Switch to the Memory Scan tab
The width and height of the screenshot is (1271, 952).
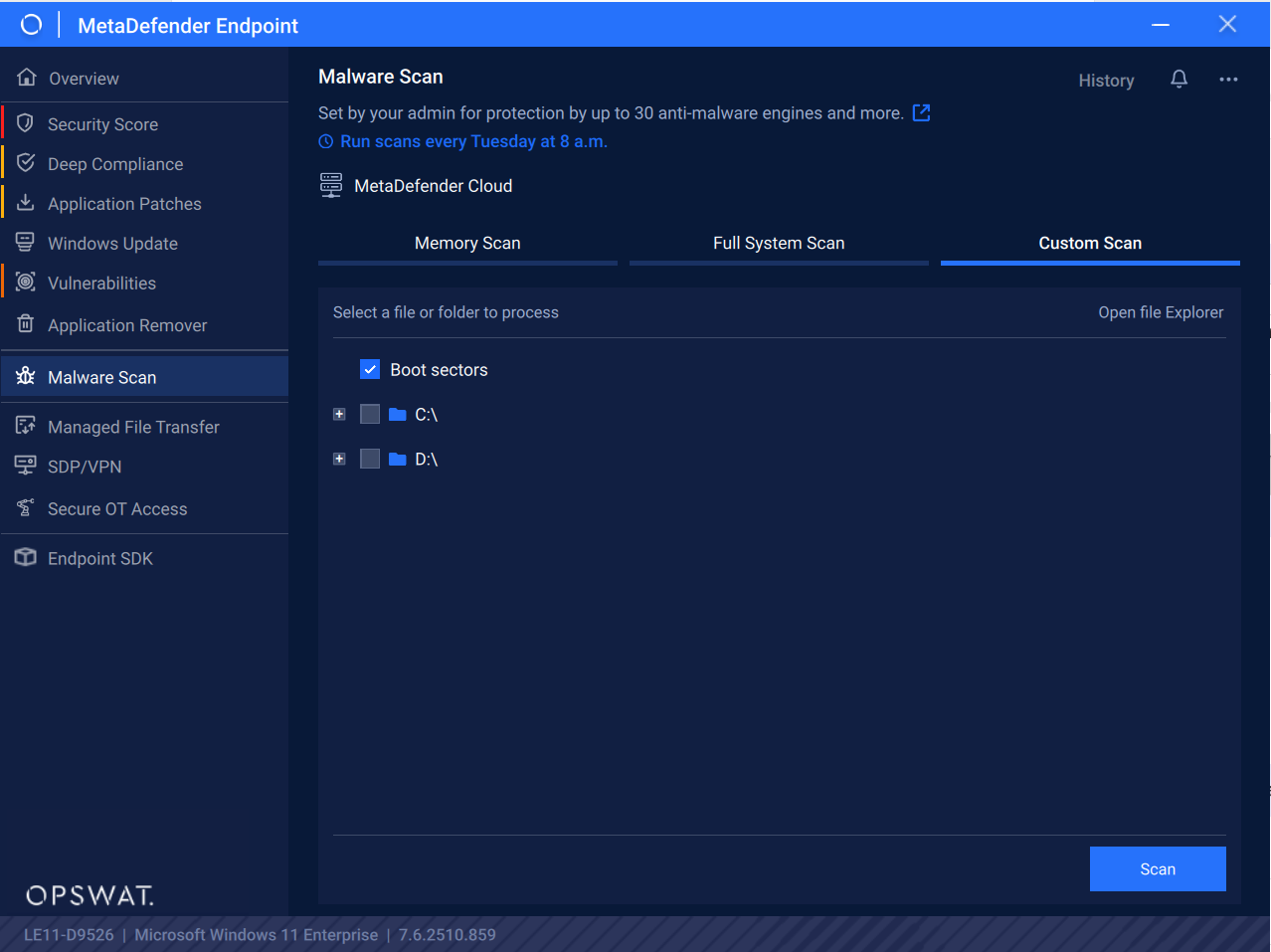tap(467, 244)
